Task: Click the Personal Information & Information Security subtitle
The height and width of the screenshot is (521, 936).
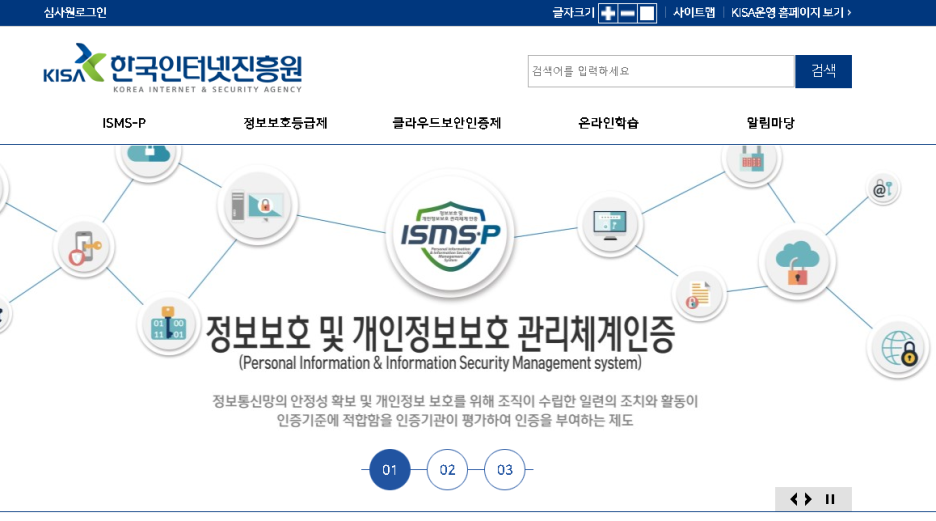Action: click(441, 363)
